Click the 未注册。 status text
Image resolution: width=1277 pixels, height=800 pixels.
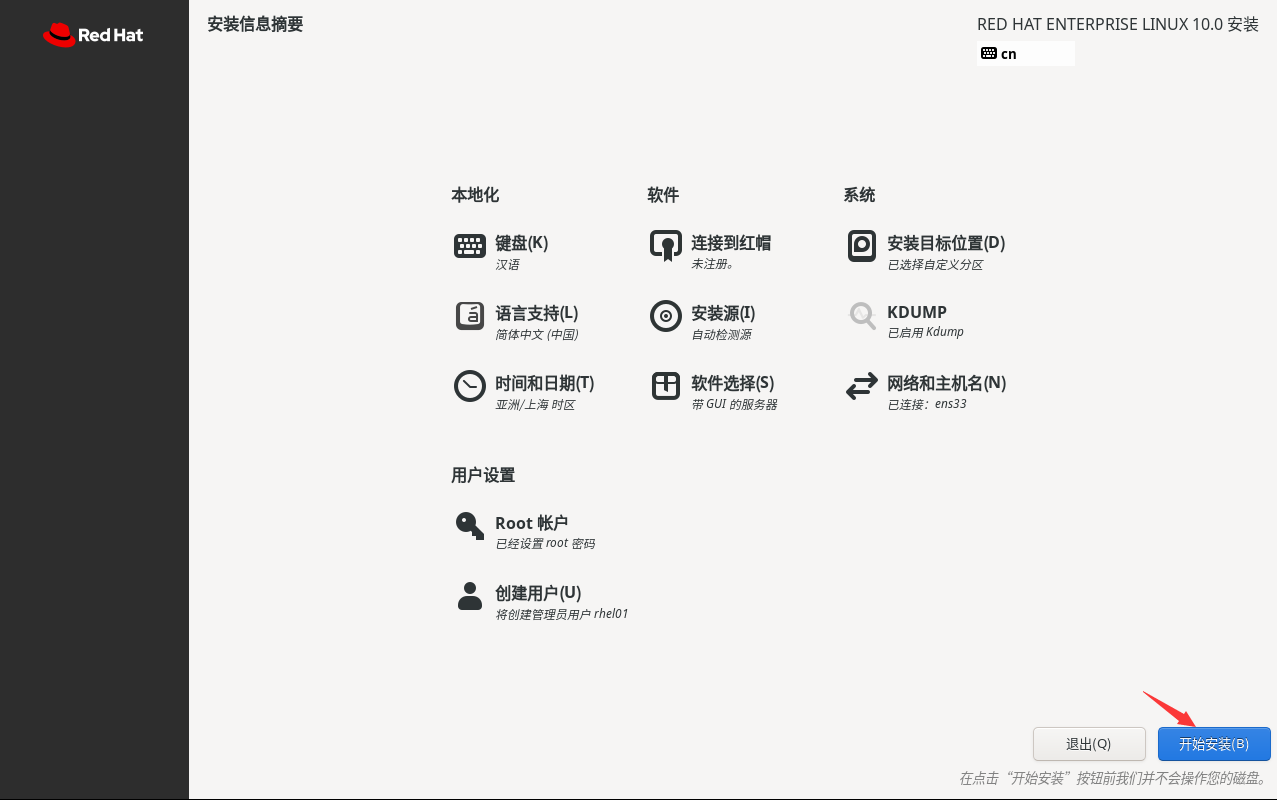(x=713, y=265)
